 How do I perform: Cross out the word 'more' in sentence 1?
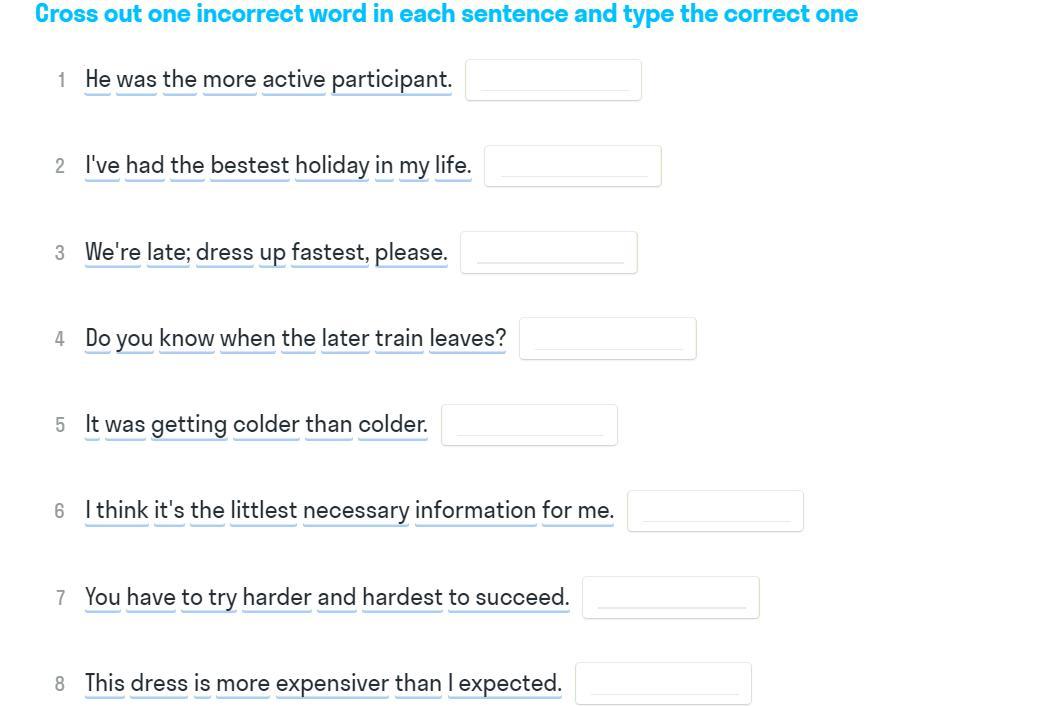229,79
